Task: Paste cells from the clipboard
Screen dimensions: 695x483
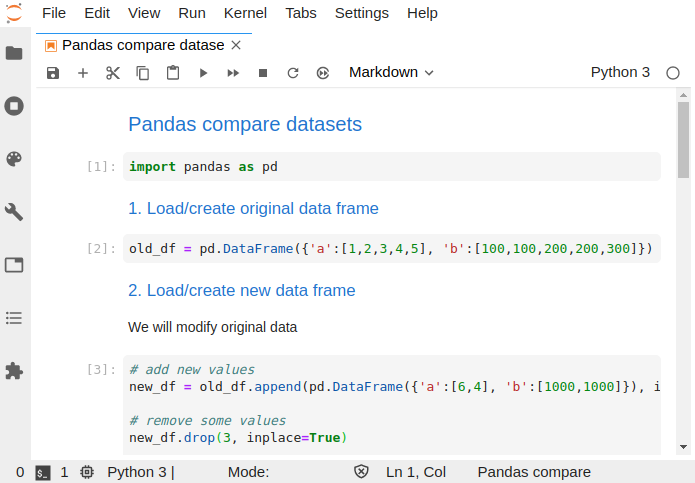Action: 173,73
